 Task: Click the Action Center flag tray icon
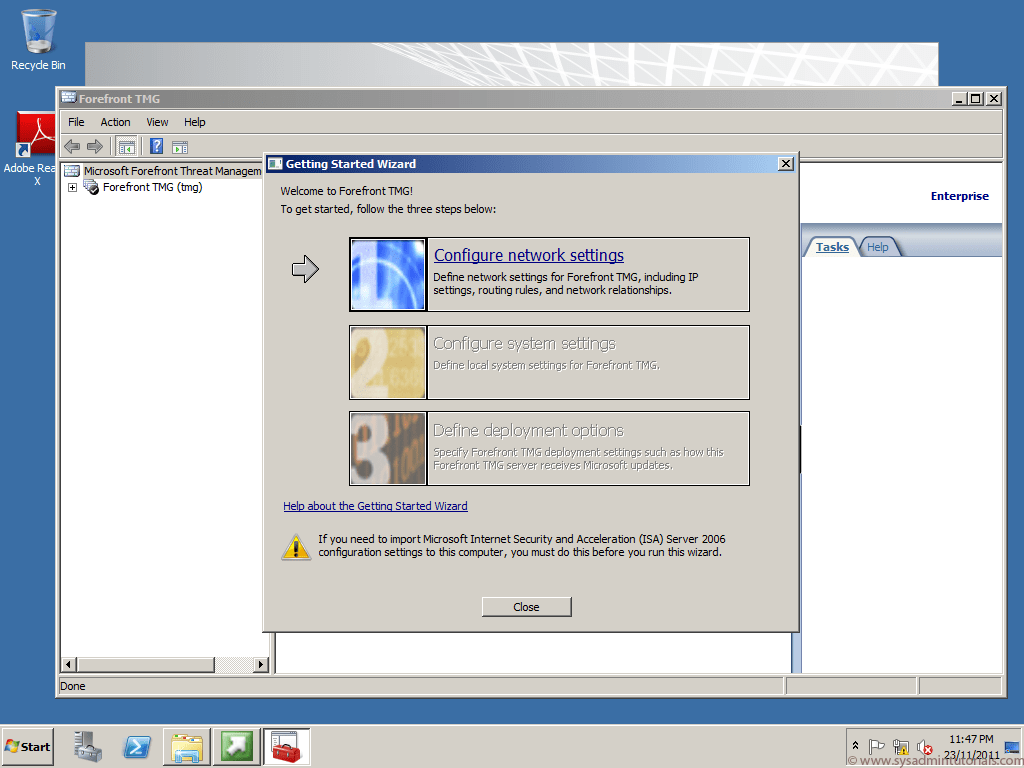876,746
